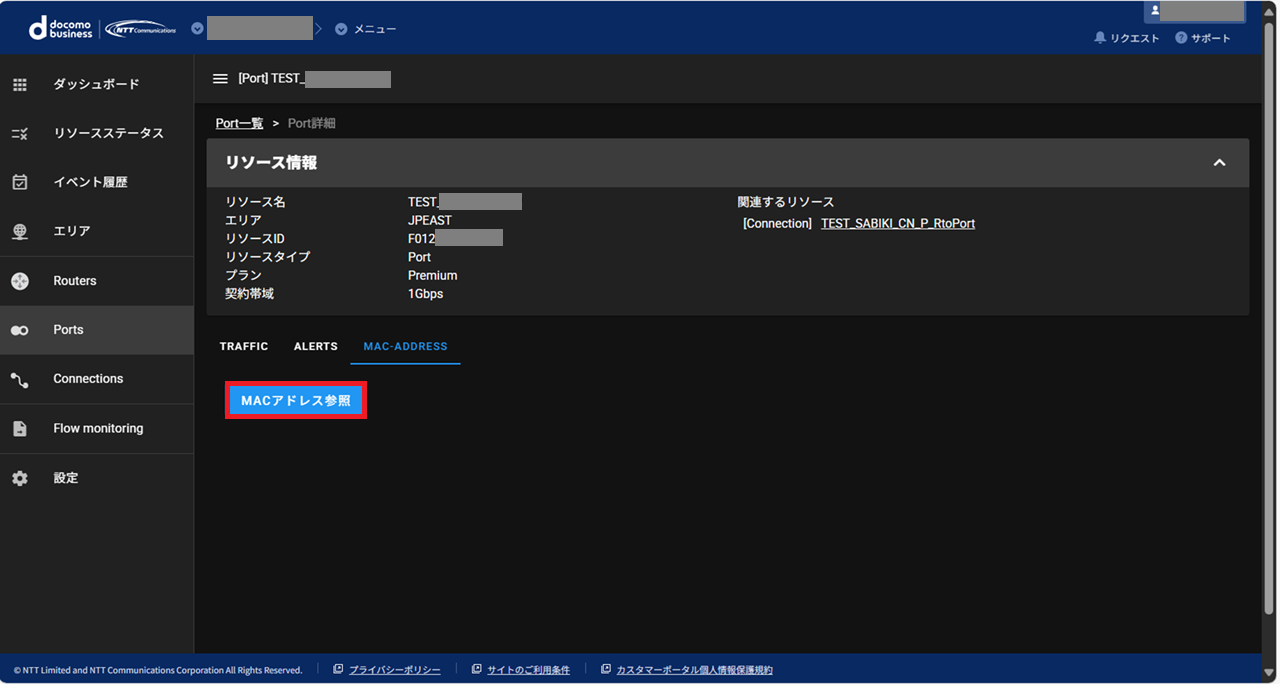Toggle the hamburger menu beside [Port] title
The image size is (1280, 684).
tap(220, 79)
